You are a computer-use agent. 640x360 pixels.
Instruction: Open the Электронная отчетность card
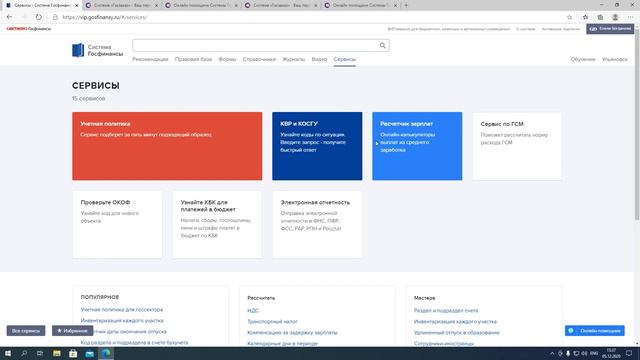(x=317, y=224)
